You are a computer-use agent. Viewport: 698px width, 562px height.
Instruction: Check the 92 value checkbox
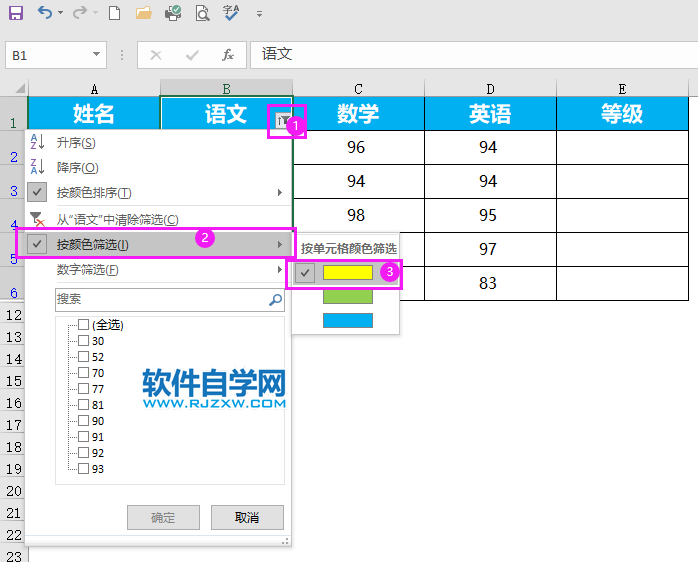click(83, 453)
